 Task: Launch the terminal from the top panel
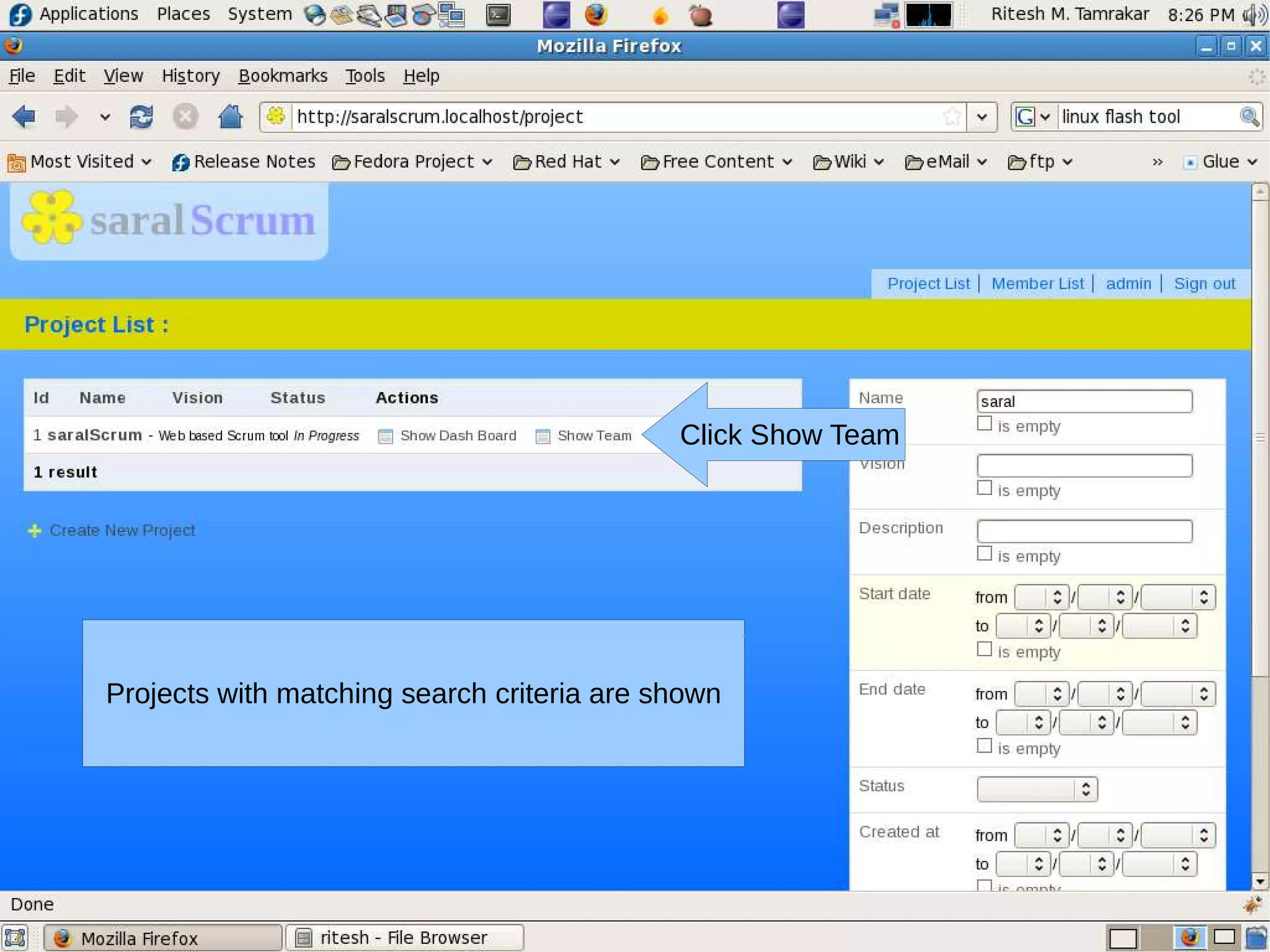(499, 15)
